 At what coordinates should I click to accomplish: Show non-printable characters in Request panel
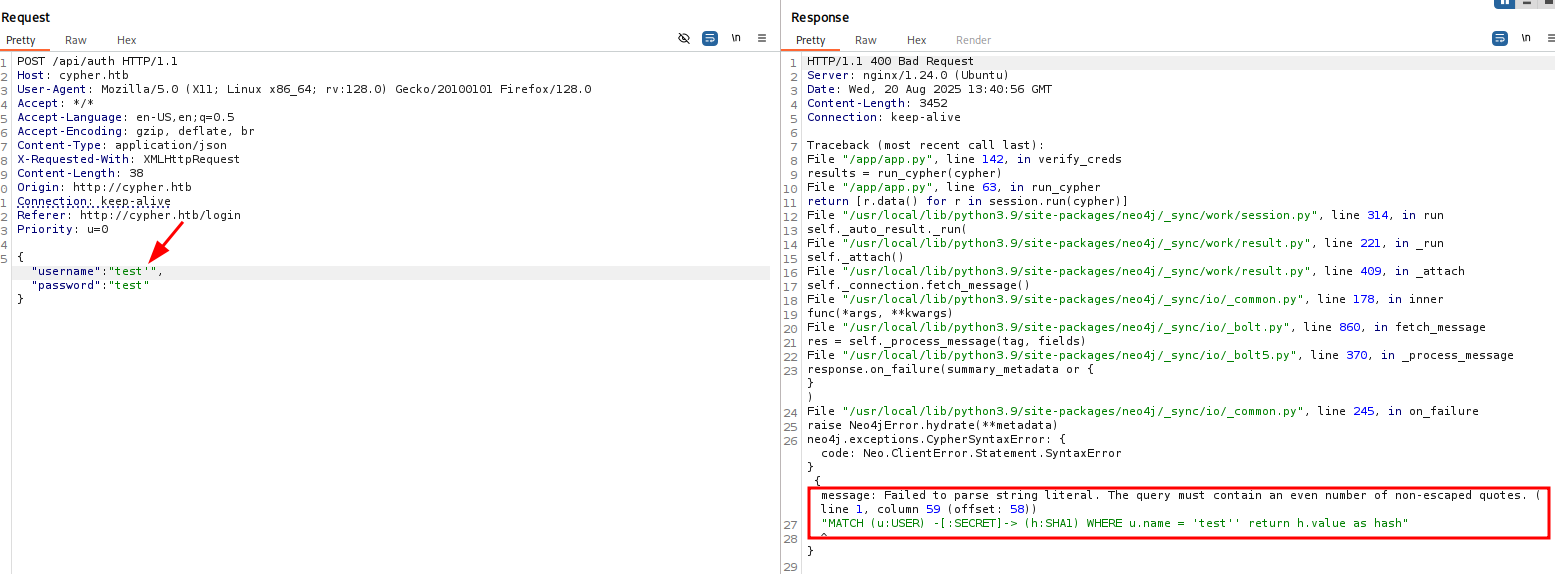pos(736,38)
